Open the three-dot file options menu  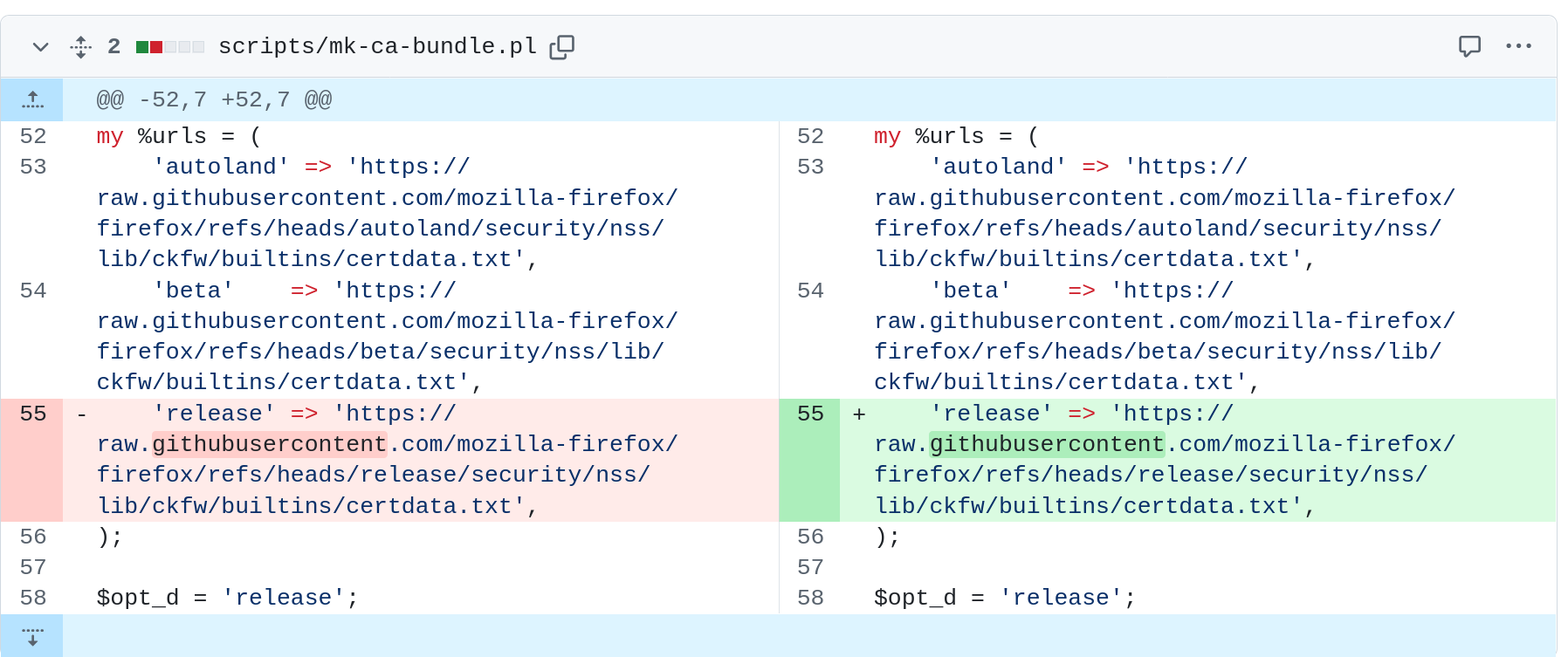1518,46
